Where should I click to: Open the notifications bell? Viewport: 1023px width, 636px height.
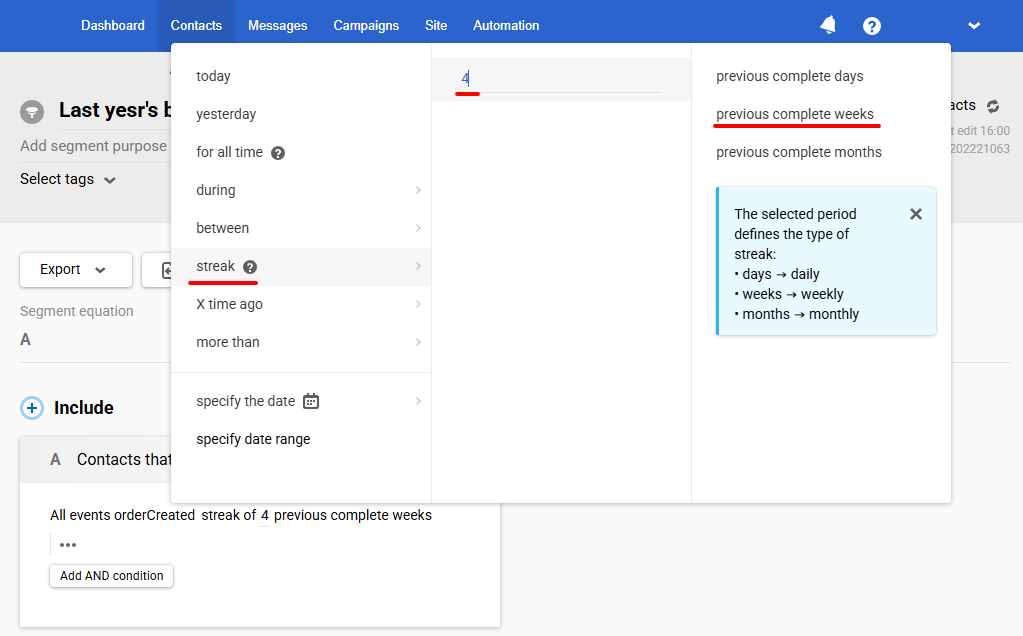click(828, 25)
